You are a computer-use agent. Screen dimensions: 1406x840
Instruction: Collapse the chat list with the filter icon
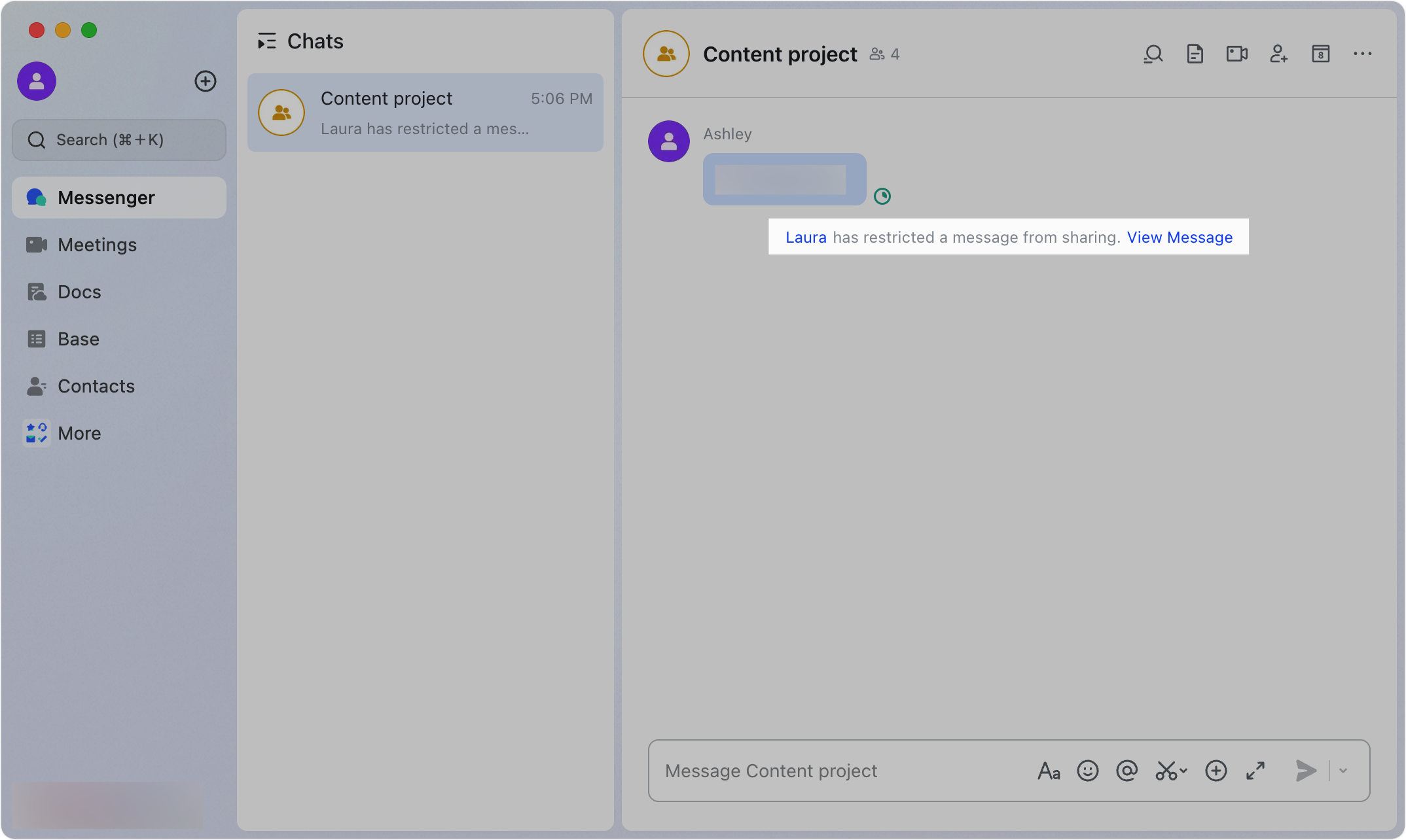point(266,41)
